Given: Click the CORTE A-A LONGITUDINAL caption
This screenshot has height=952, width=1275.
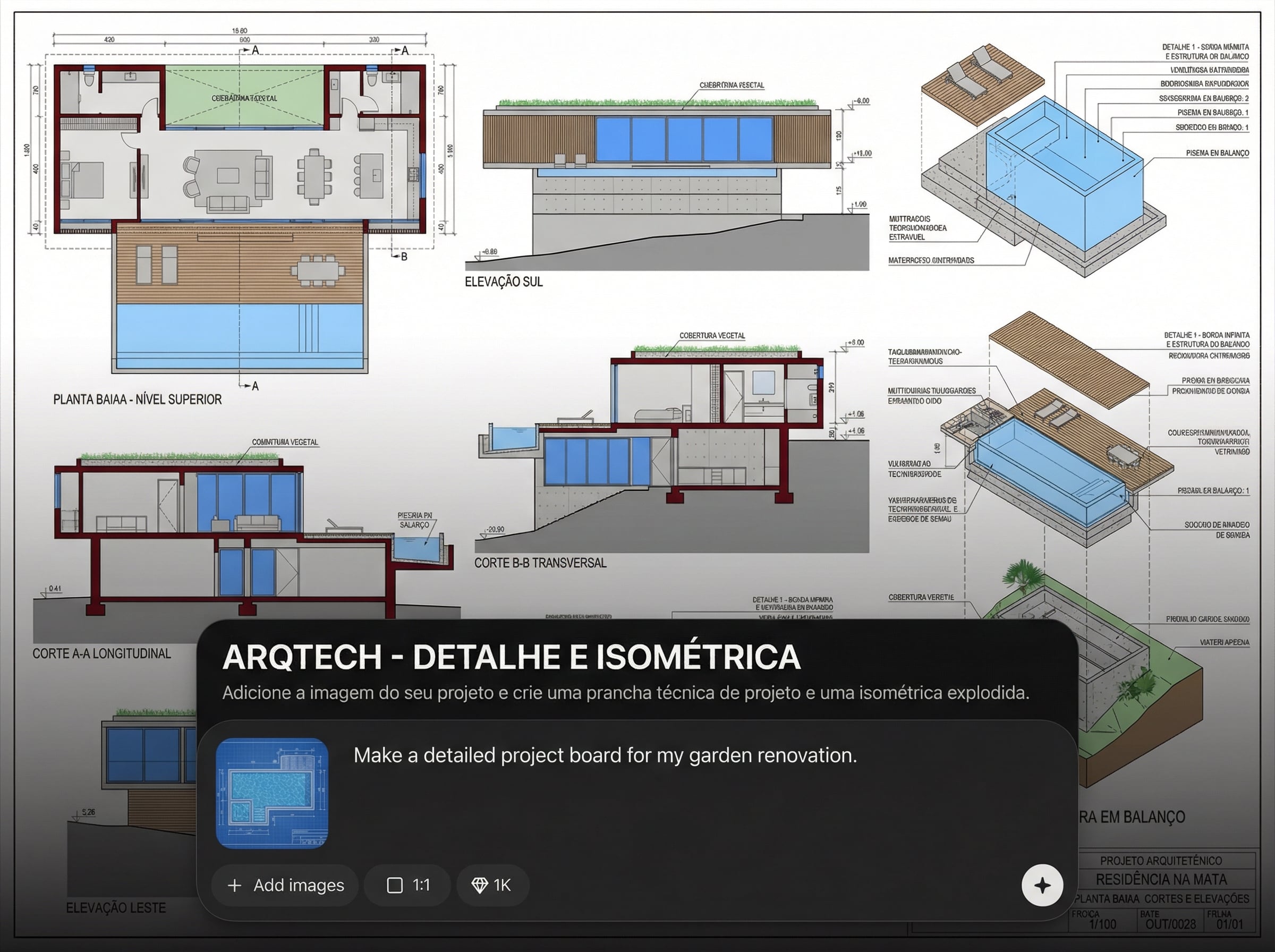Looking at the screenshot, I should pyautogui.click(x=101, y=653).
